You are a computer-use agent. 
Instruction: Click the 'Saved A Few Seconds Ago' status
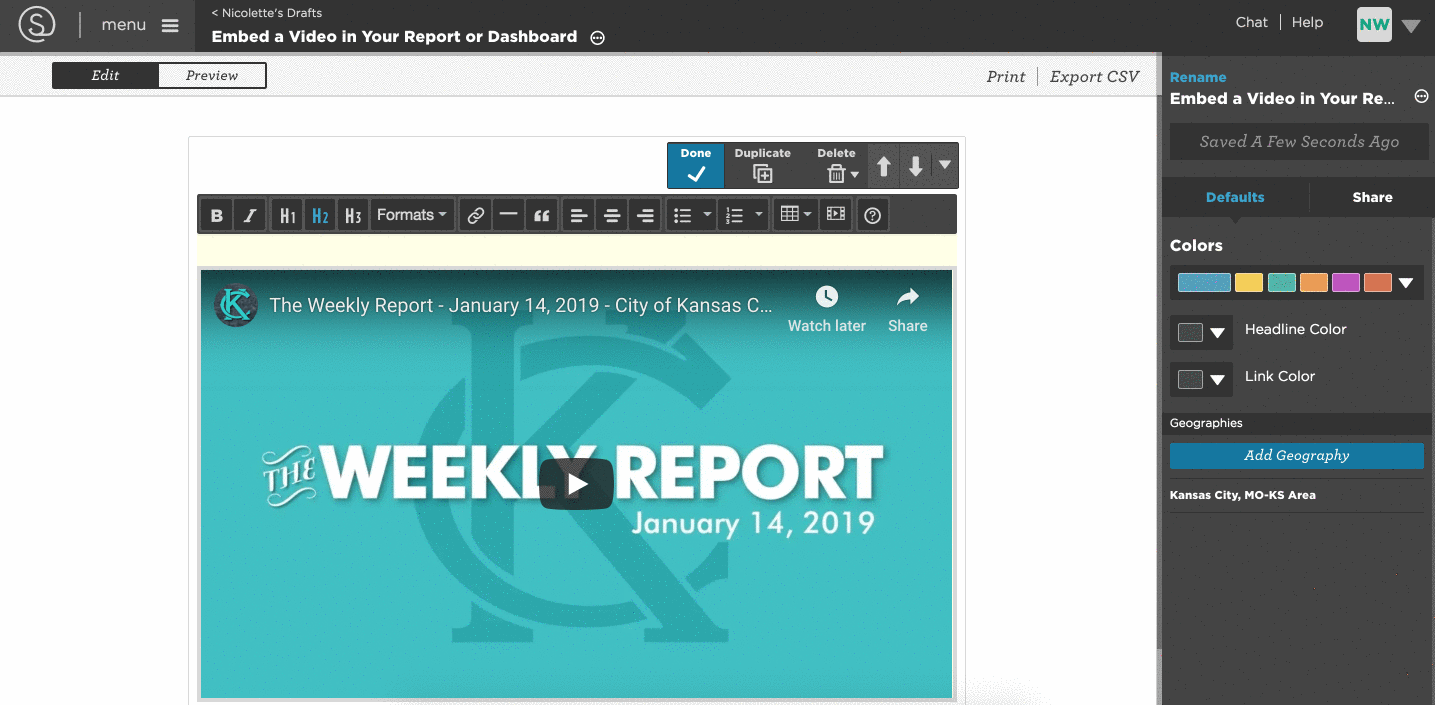(1299, 142)
